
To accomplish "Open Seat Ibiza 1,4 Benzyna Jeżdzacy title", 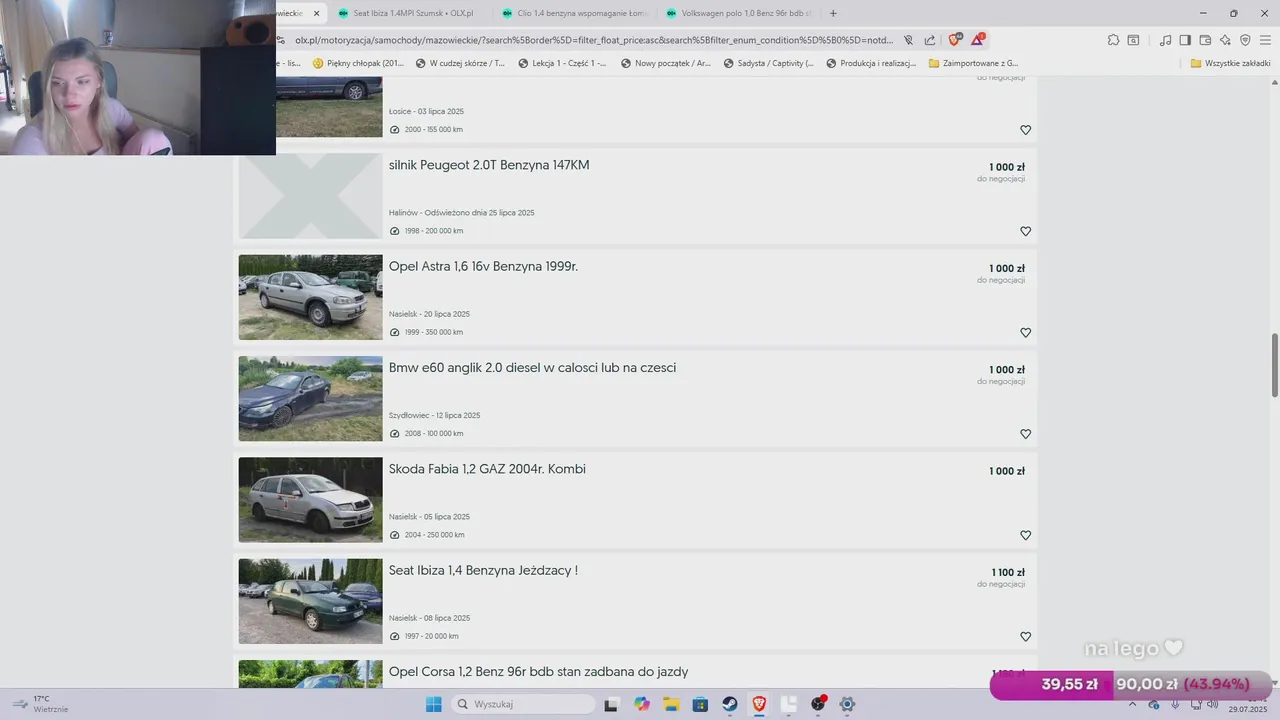I will [x=483, y=570].
